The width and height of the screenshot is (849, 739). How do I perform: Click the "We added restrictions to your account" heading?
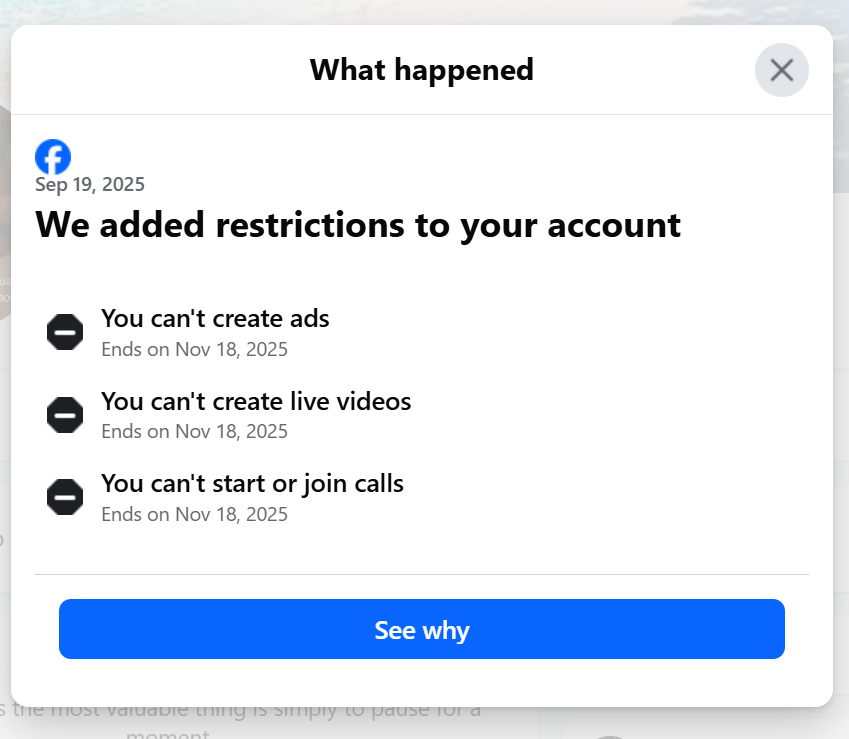(x=358, y=225)
